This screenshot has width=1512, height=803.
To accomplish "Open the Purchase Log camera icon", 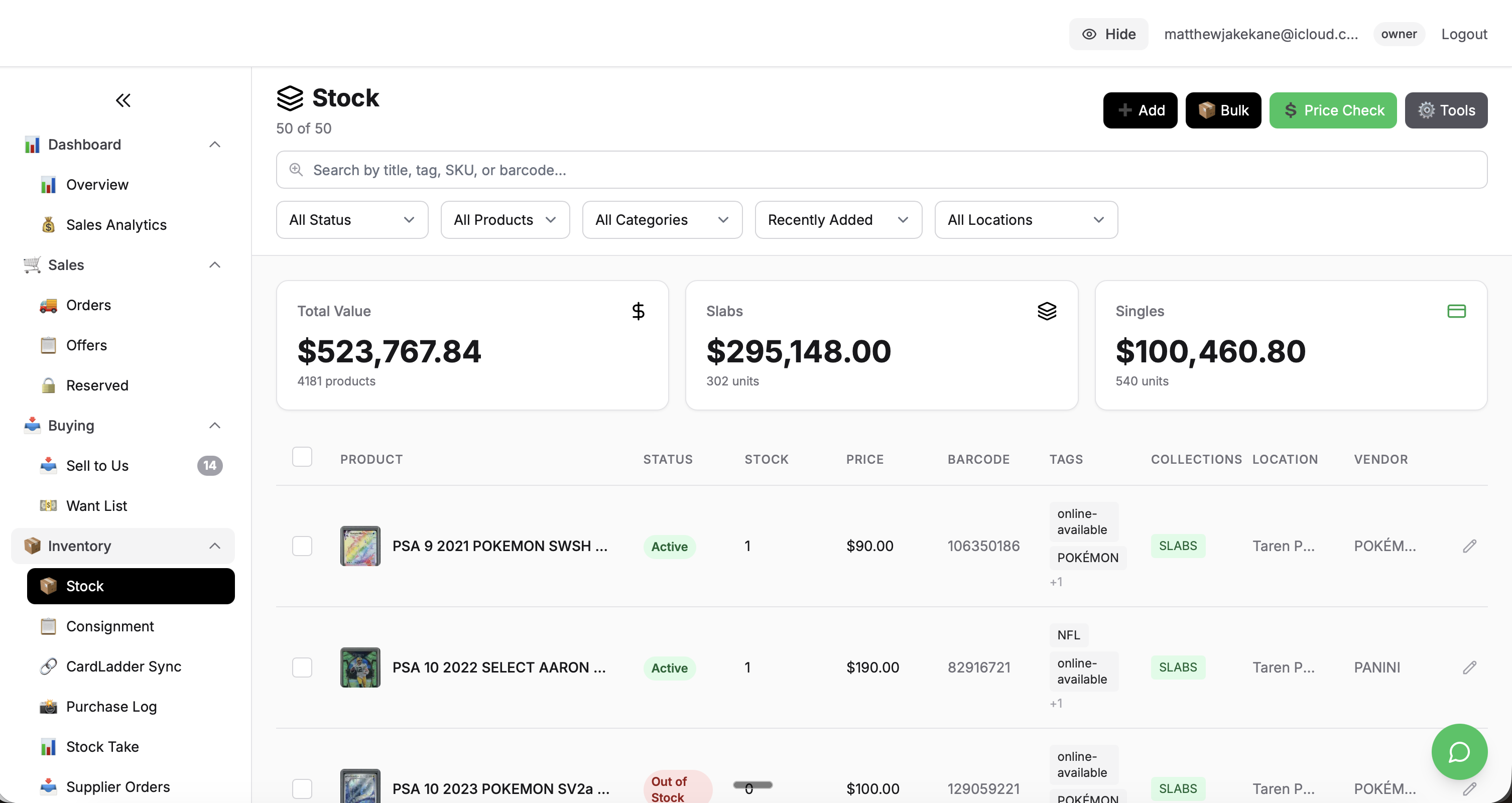I will (x=48, y=706).
